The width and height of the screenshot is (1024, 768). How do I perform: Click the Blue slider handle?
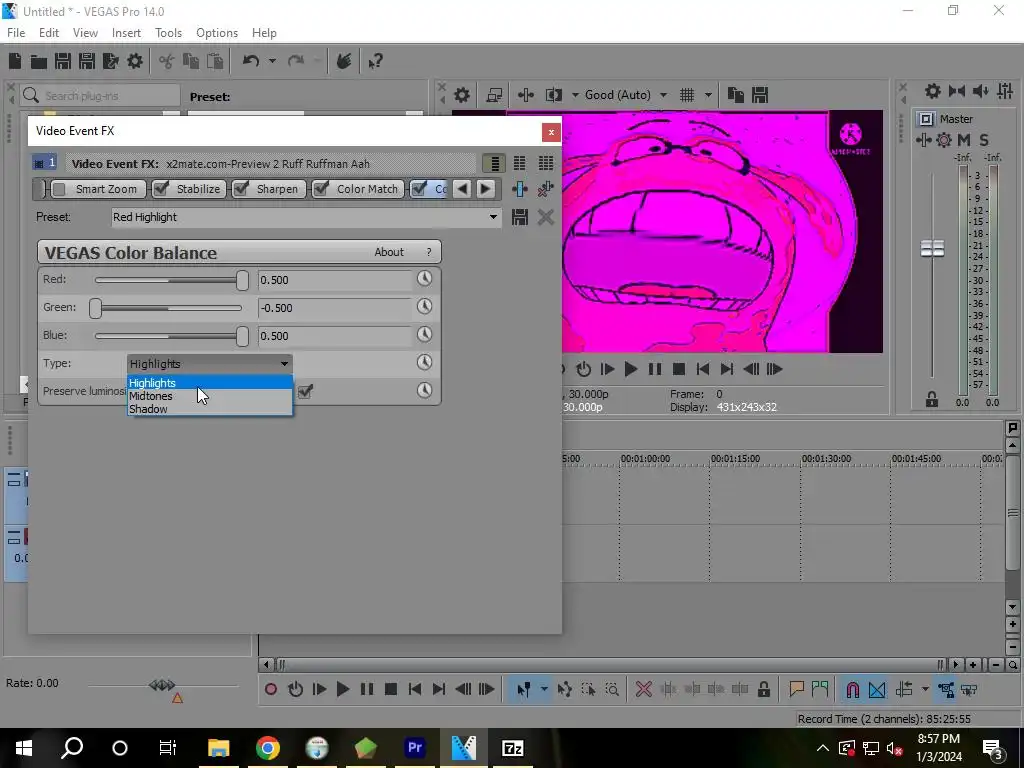pos(242,336)
